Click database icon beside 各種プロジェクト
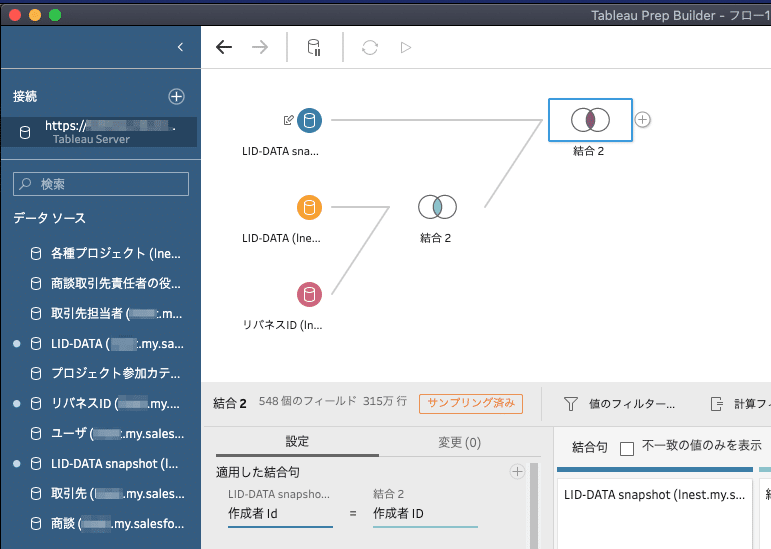This screenshot has width=771, height=549. [x=36, y=254]
